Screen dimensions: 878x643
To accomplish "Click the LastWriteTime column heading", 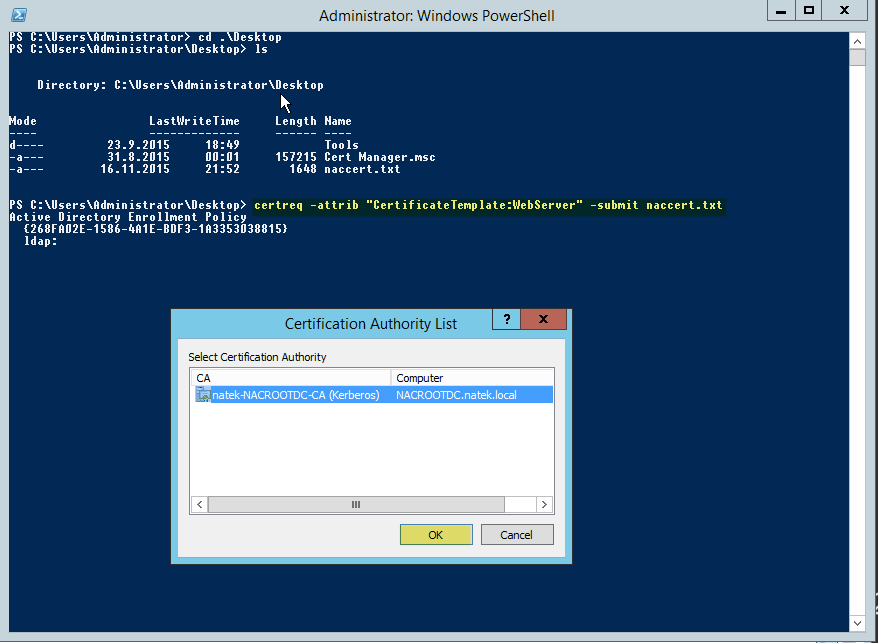I will pos(194,121).
